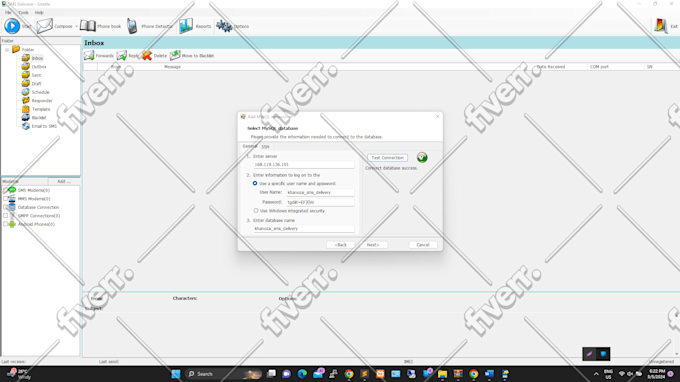
Task: Click the Next button in dialog
Action: coord(373,245)
